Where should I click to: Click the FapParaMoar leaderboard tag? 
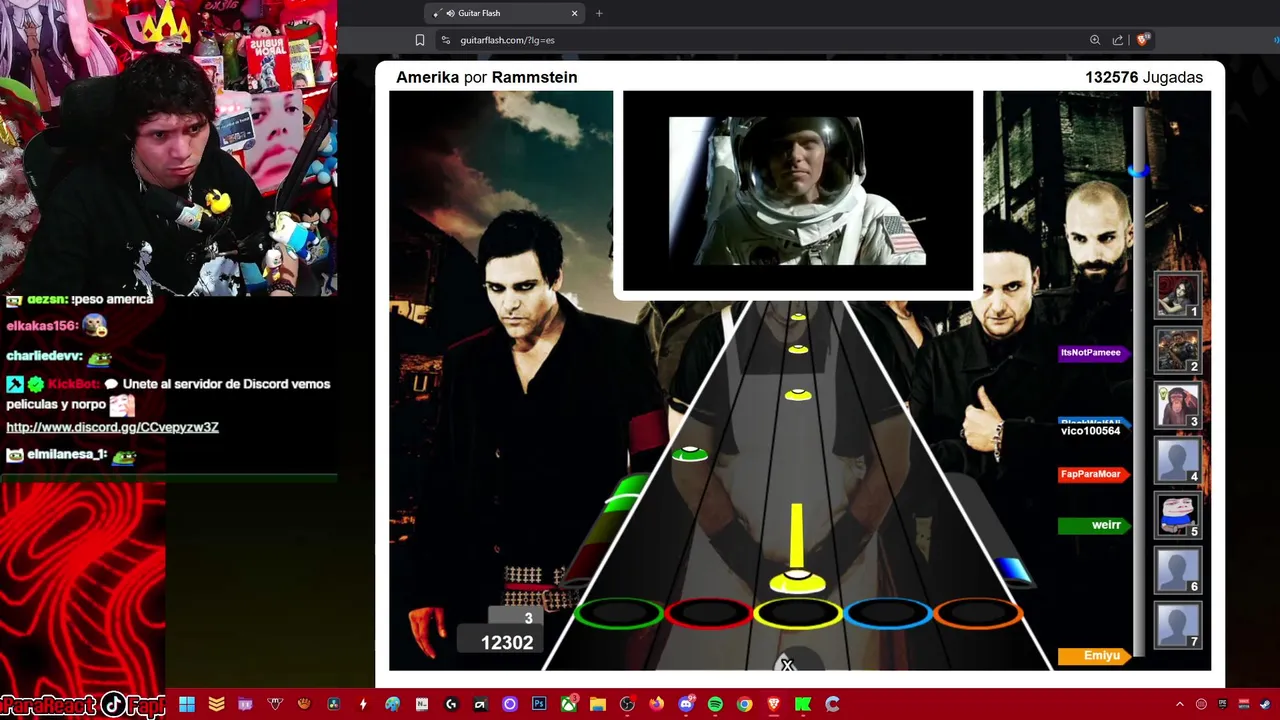pyautogui.click(x=1094, y=474)
